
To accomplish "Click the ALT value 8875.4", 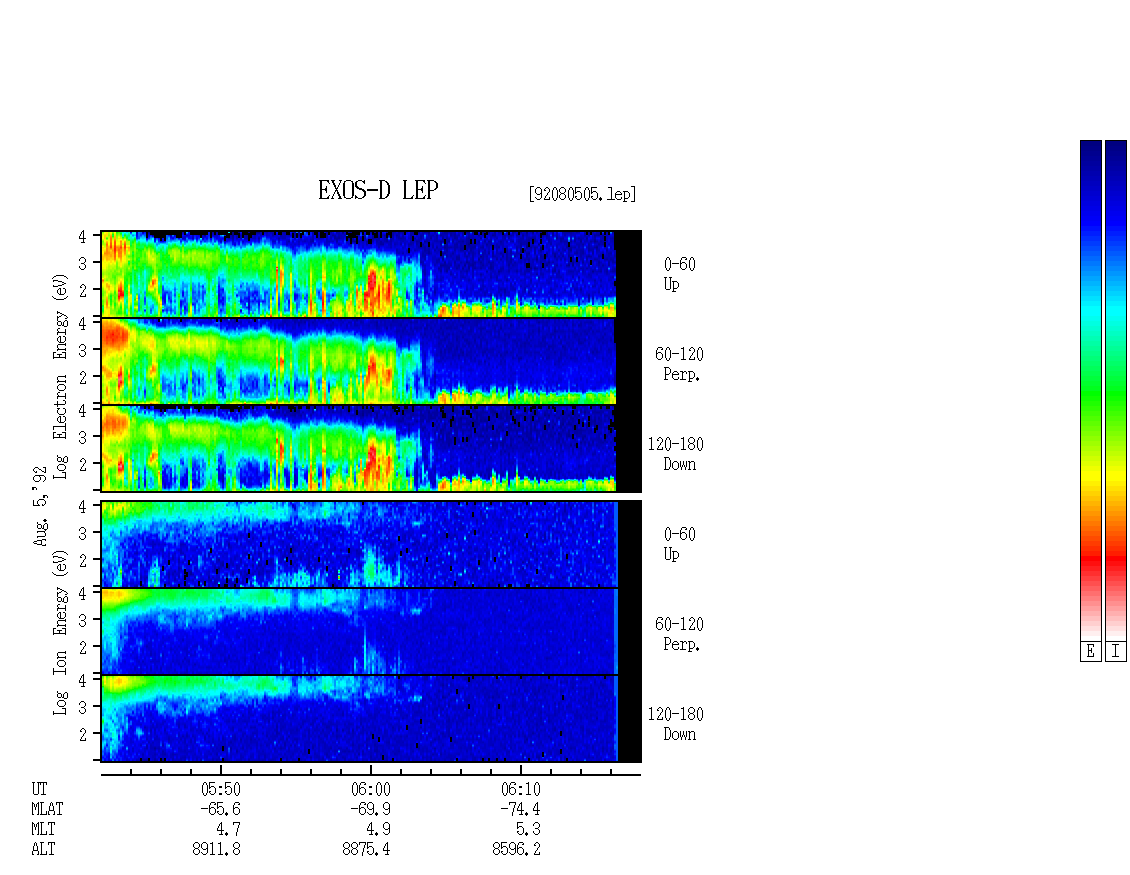I will click(x=366, y=849).
